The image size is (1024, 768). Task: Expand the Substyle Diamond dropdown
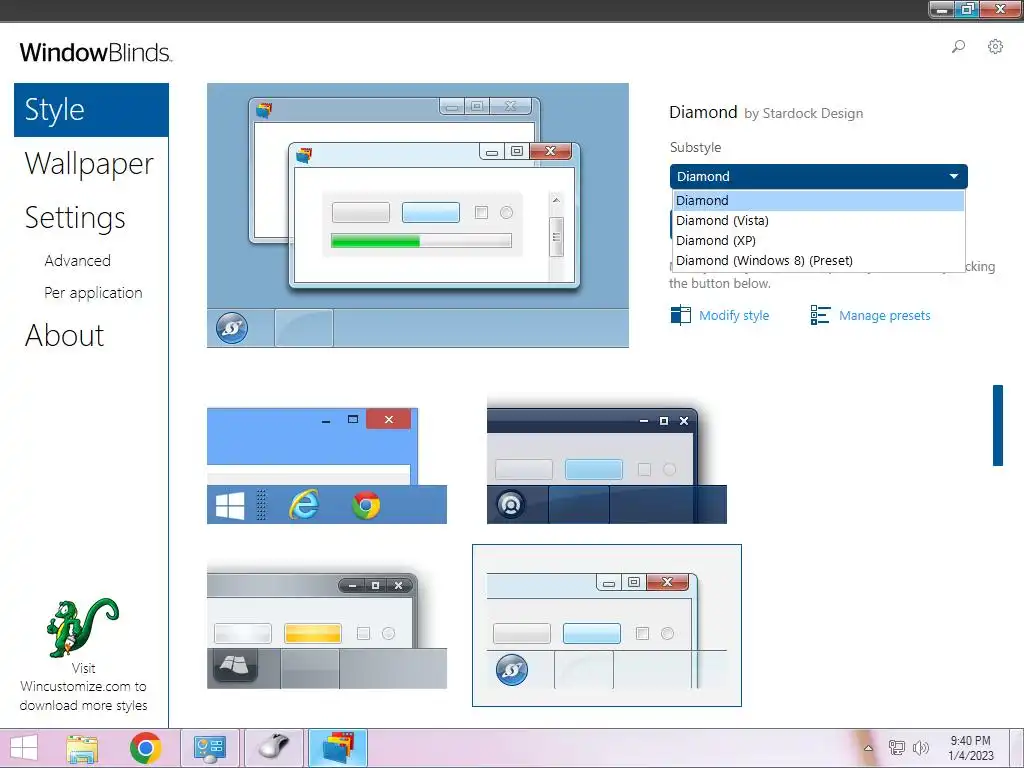[x=818, y=176]
